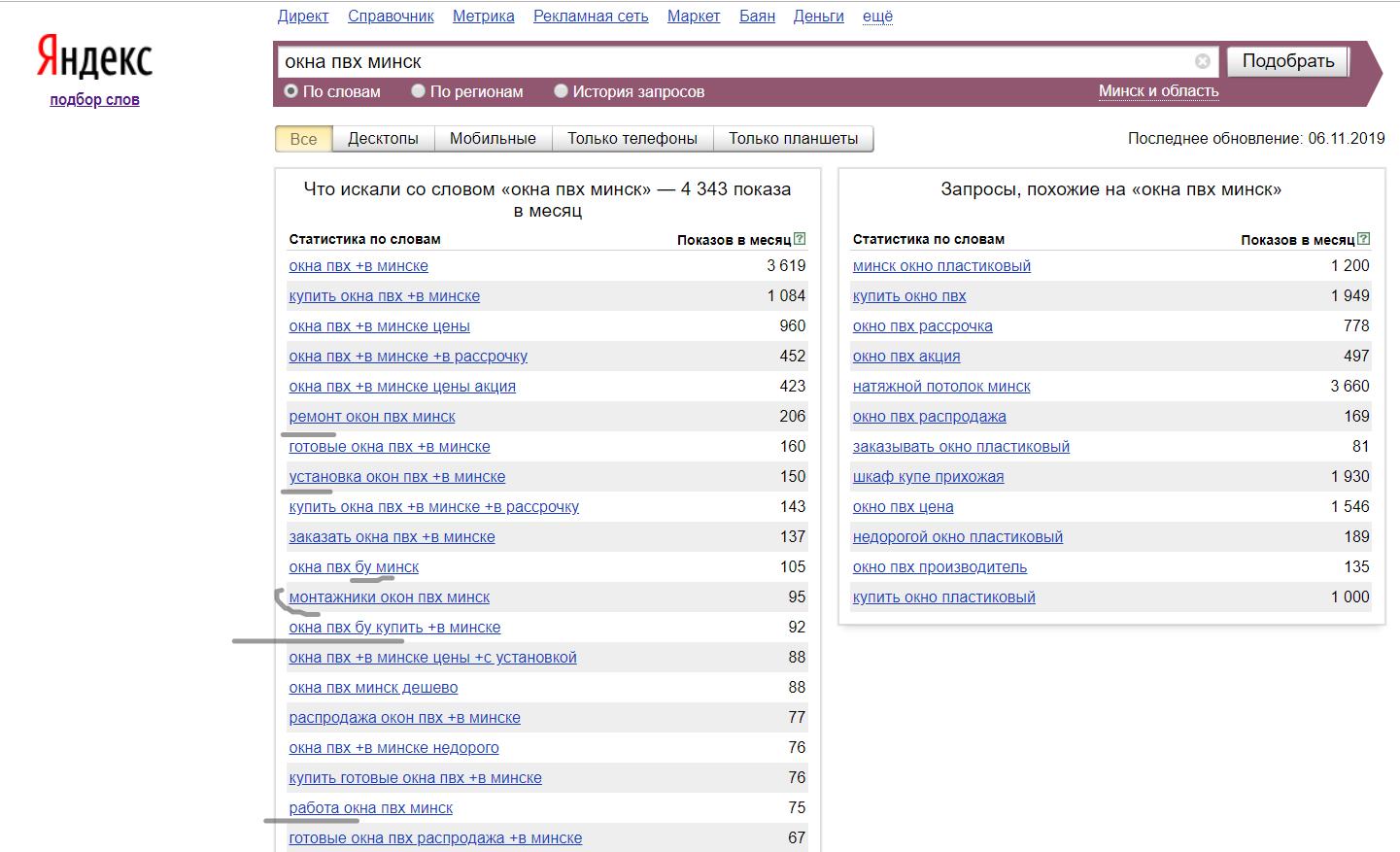The height and width of the screenshot is (852, 1400).
Task: Change the region Минск и область
Action: [x=1158, y=90]
